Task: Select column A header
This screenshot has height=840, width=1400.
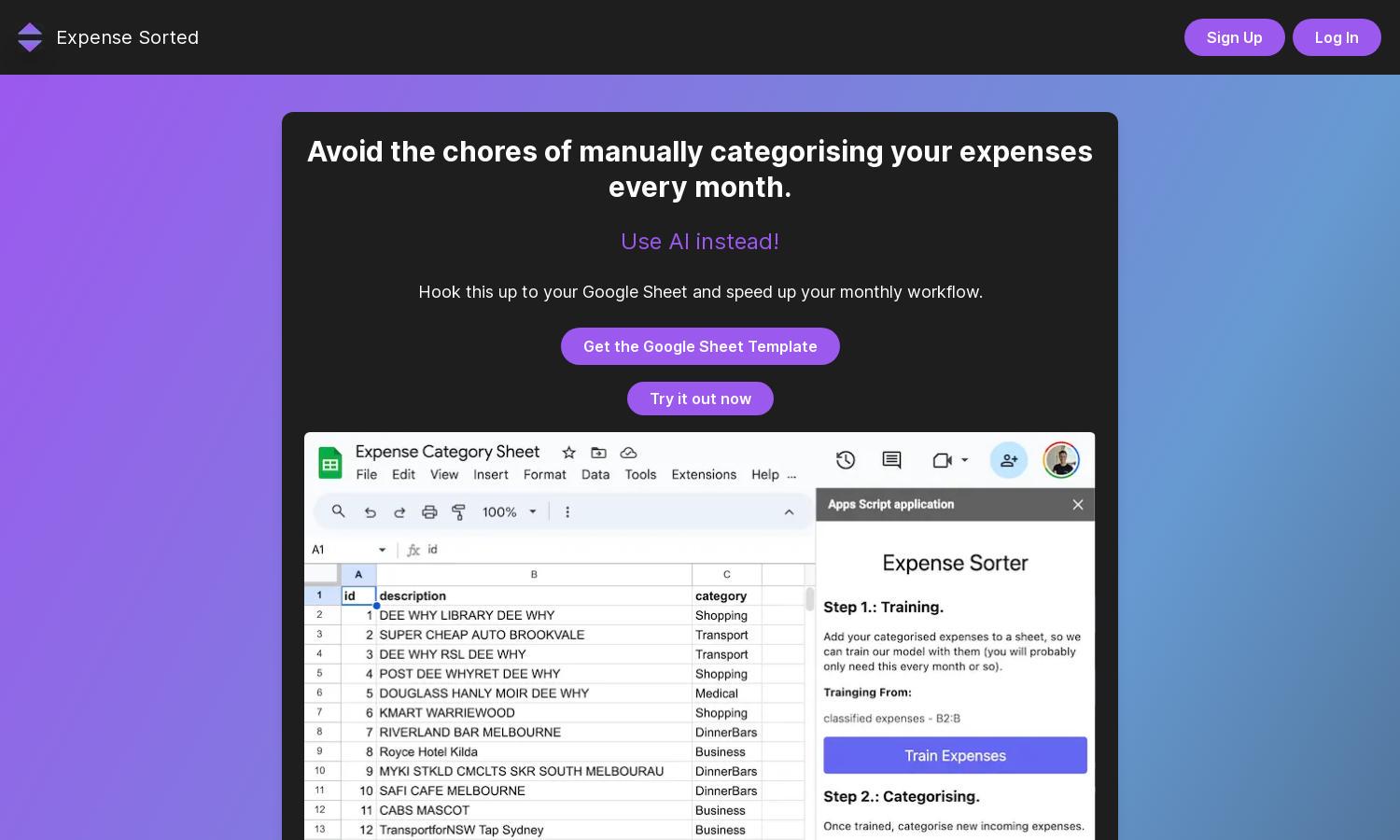Action: (358, 574)
